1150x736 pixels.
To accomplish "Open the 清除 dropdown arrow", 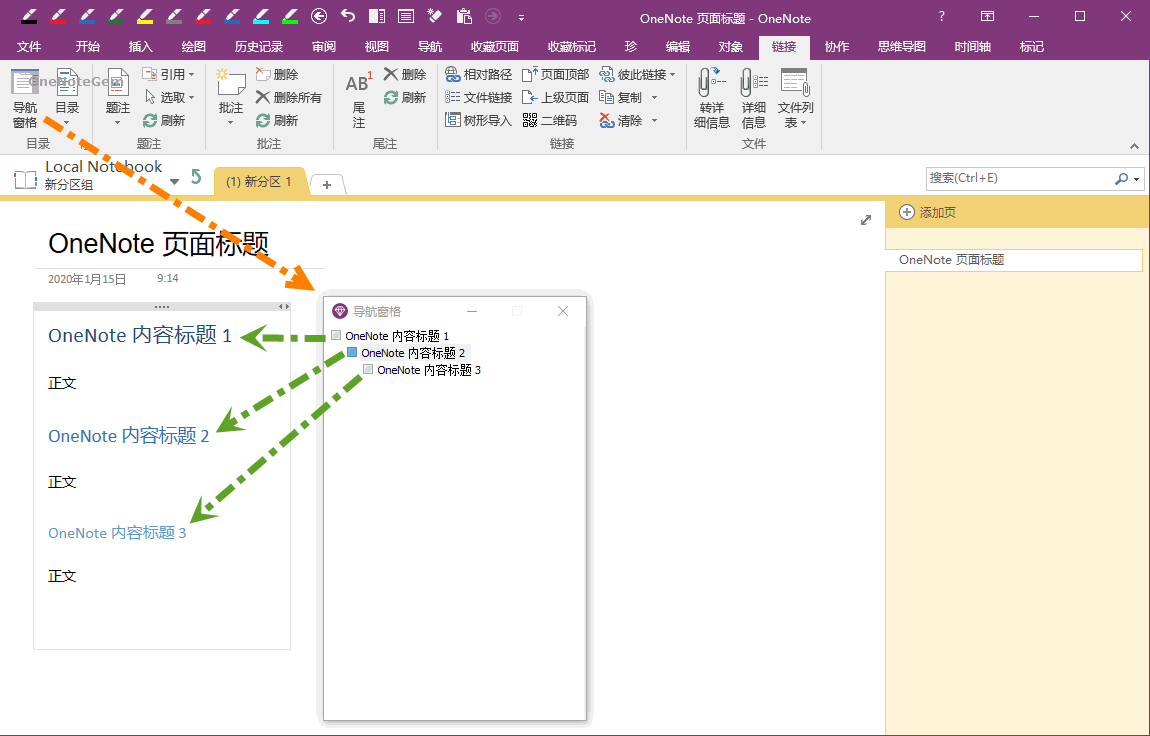I will (654, 119).
